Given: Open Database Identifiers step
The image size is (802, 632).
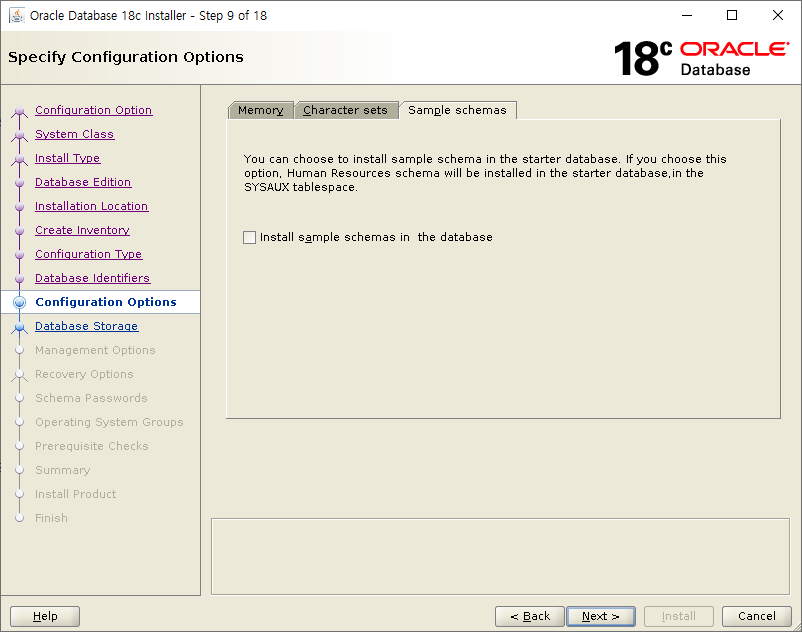Looking at the screenshot, I should click(93, 278).
